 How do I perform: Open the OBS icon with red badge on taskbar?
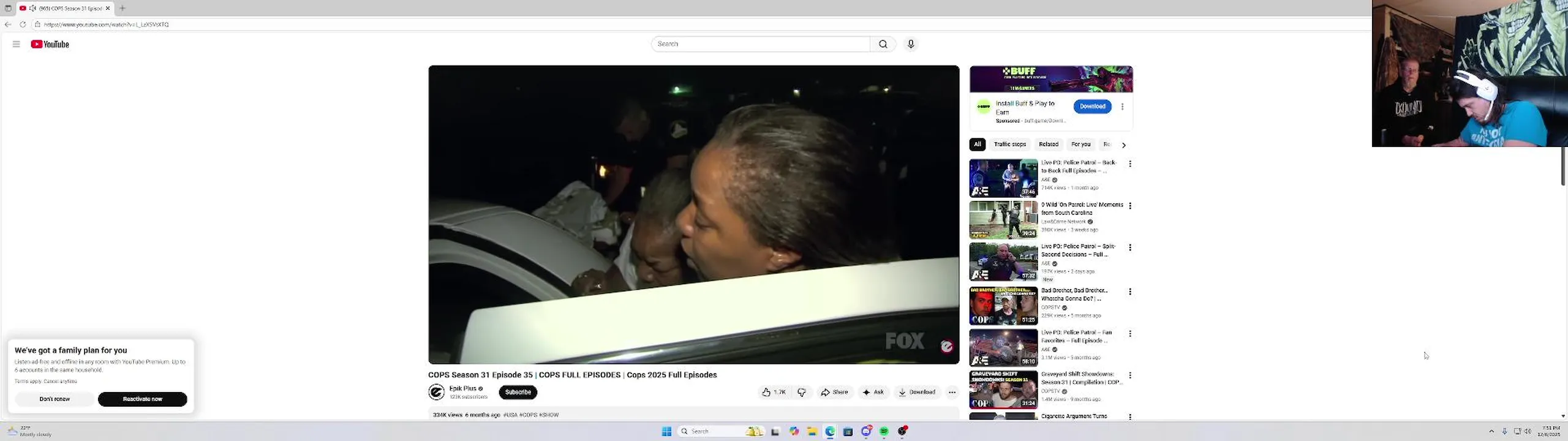point(902,431)
